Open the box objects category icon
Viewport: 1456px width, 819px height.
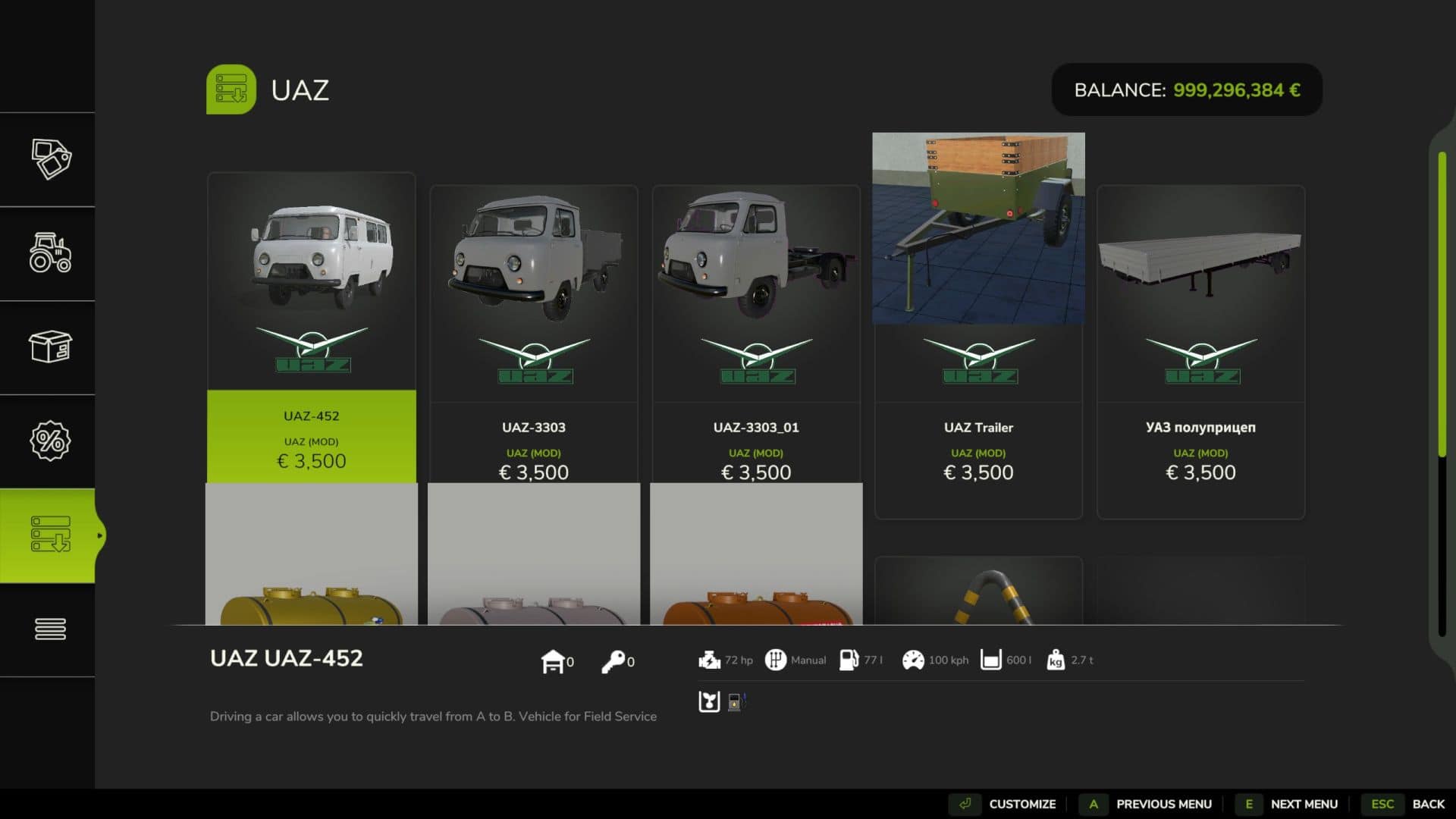[50, 347]
